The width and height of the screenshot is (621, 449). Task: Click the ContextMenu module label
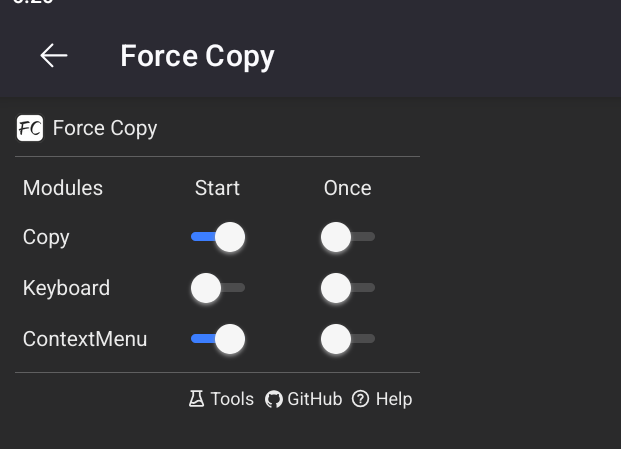[x=85, y=339]
